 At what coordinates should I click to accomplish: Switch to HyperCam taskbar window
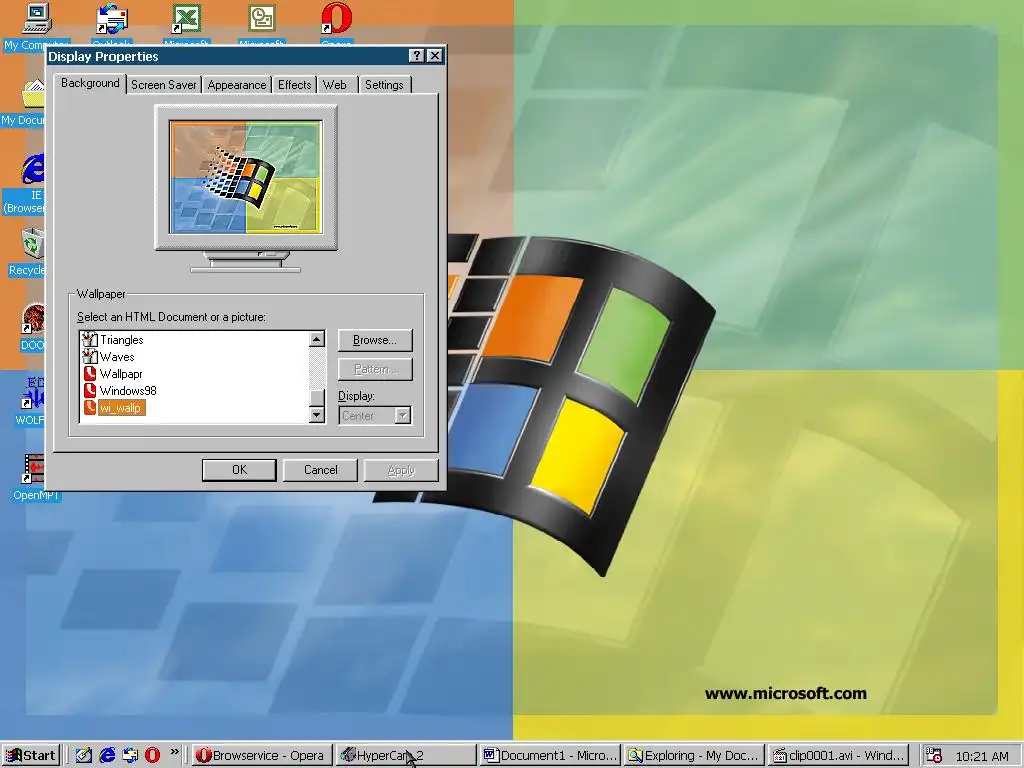pyautogui.click(x=406, y=756)
